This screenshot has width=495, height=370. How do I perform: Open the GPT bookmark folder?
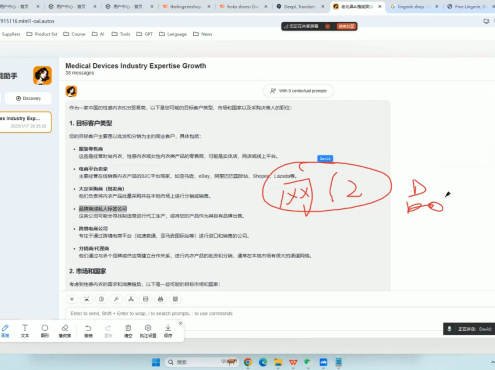point(144,34)
